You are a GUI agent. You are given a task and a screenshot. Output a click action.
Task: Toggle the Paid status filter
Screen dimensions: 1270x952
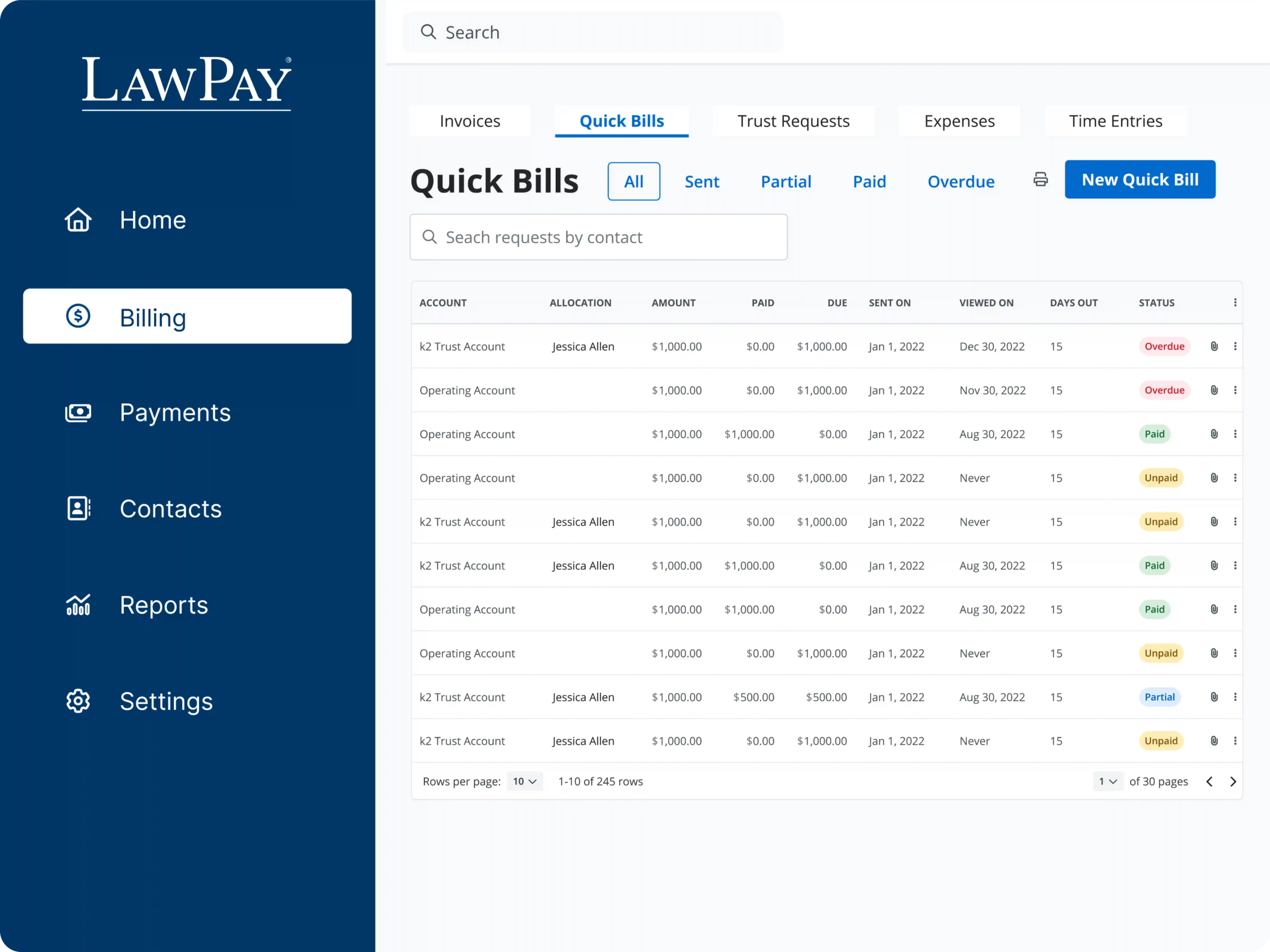[x=869, y=181]
